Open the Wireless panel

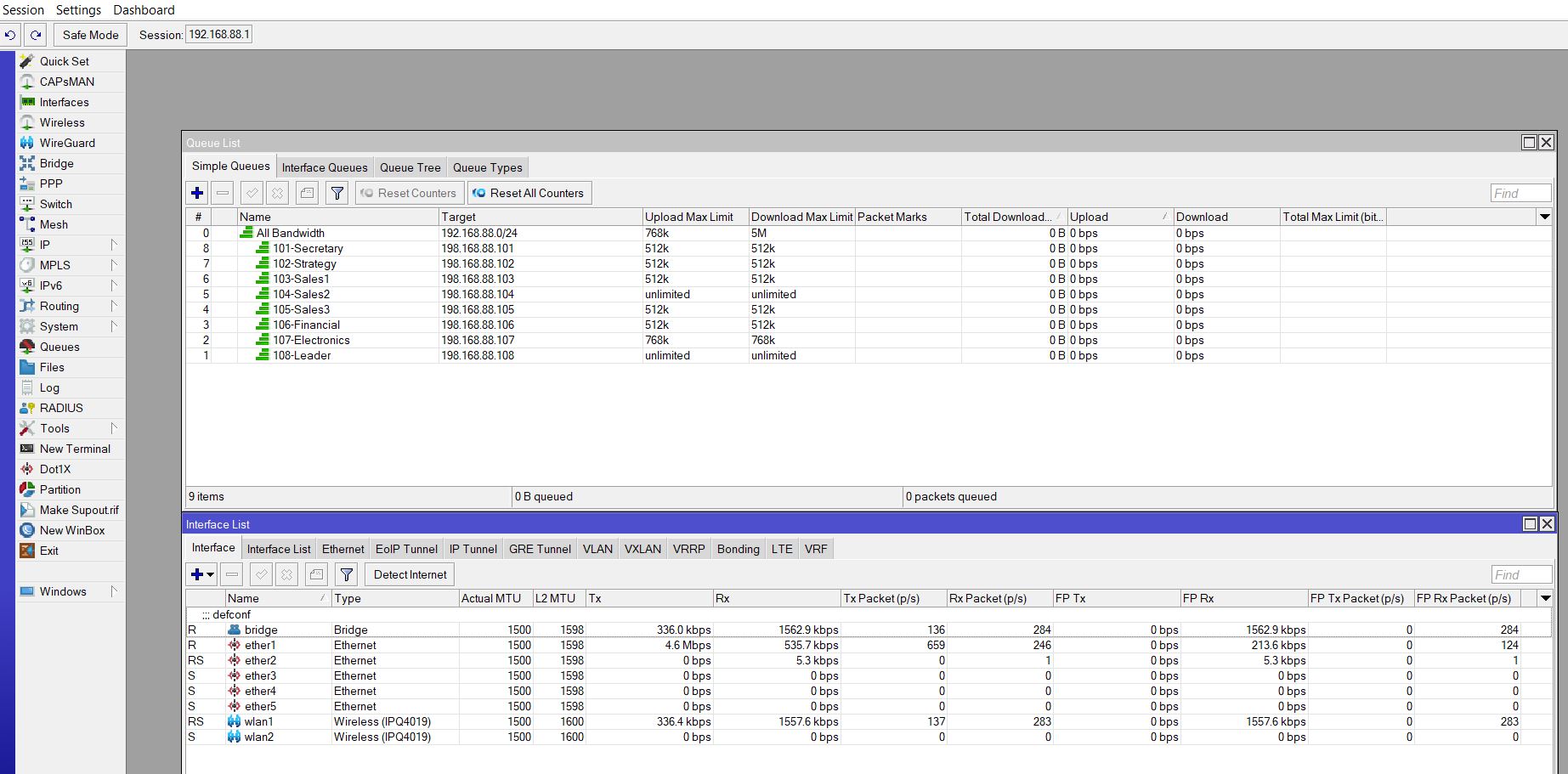pyautogui.click(x=61, y=122)
